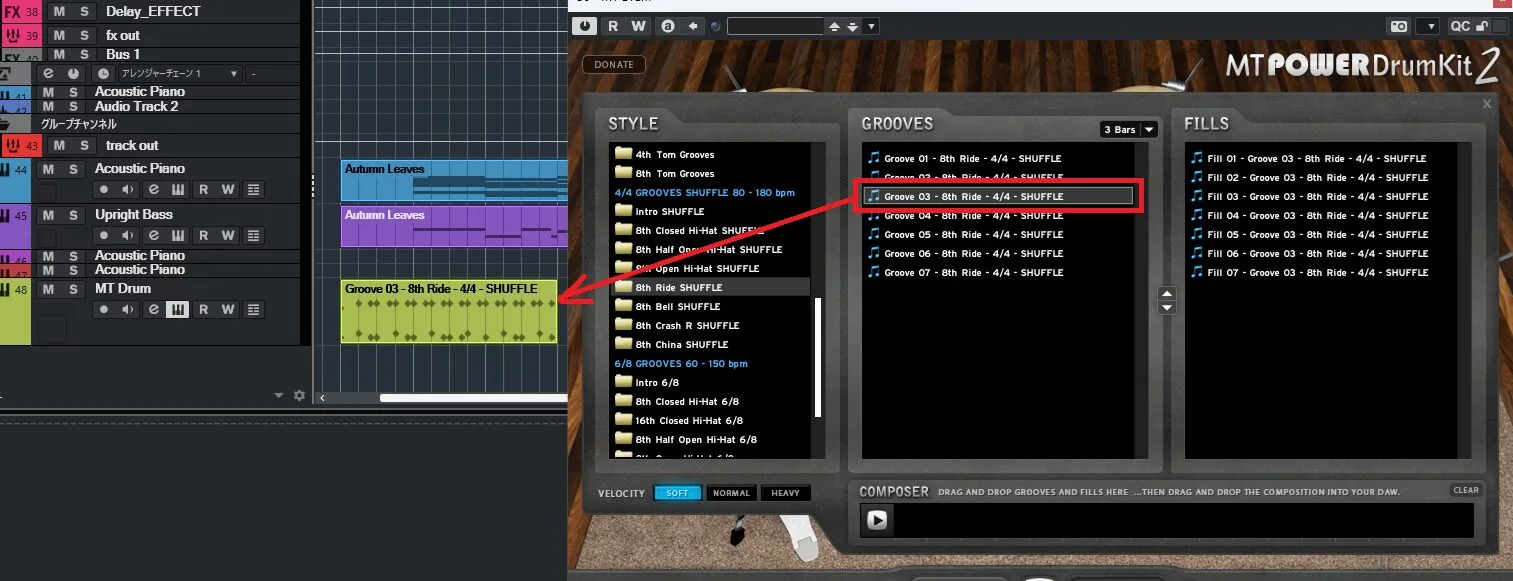The image size is (1513, 581).
Task: Mute the Bus 1 track
Action: (x=60, y=54)
